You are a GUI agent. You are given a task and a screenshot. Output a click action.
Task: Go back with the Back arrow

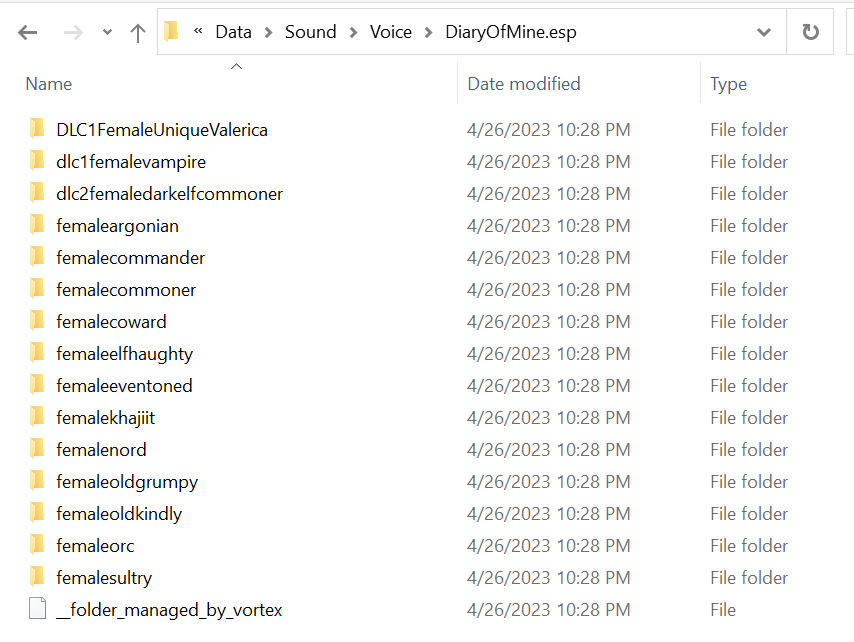pos(27,33)
